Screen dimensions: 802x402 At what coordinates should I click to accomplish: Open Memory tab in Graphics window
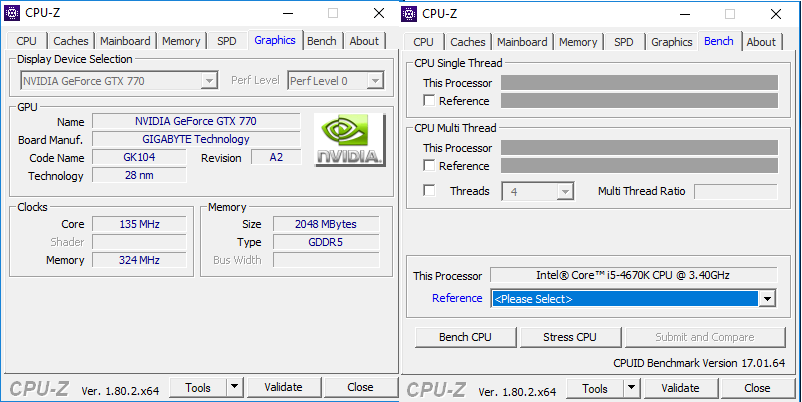(181, 41)
